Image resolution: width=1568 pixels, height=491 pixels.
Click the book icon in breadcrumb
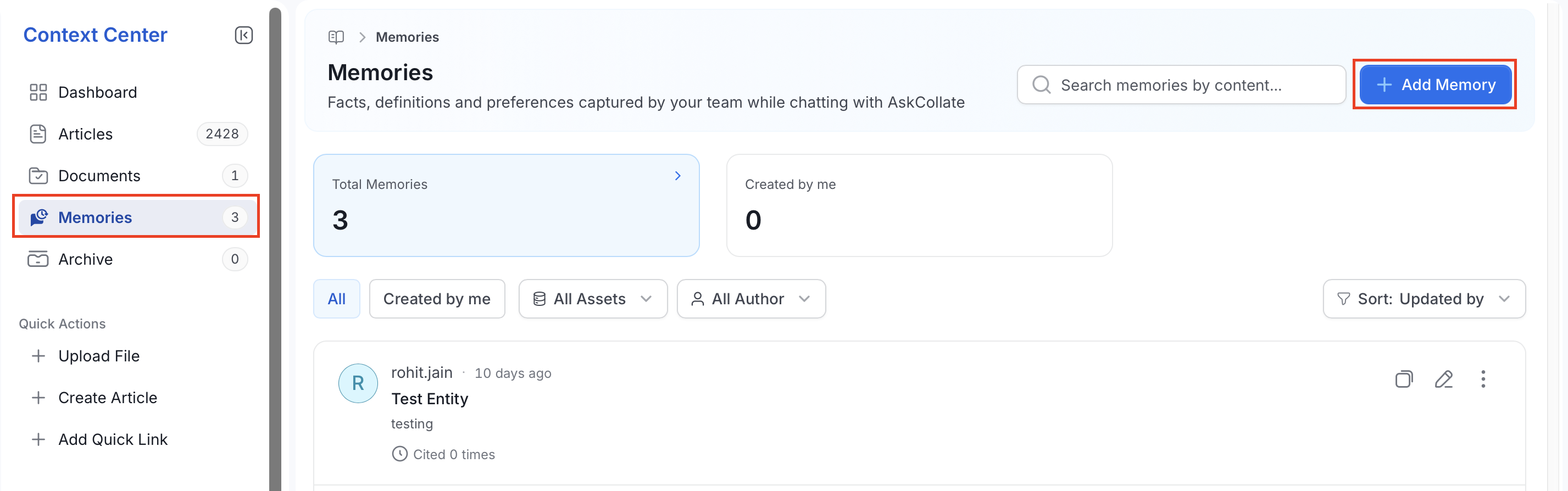click(x=336, y=37)
